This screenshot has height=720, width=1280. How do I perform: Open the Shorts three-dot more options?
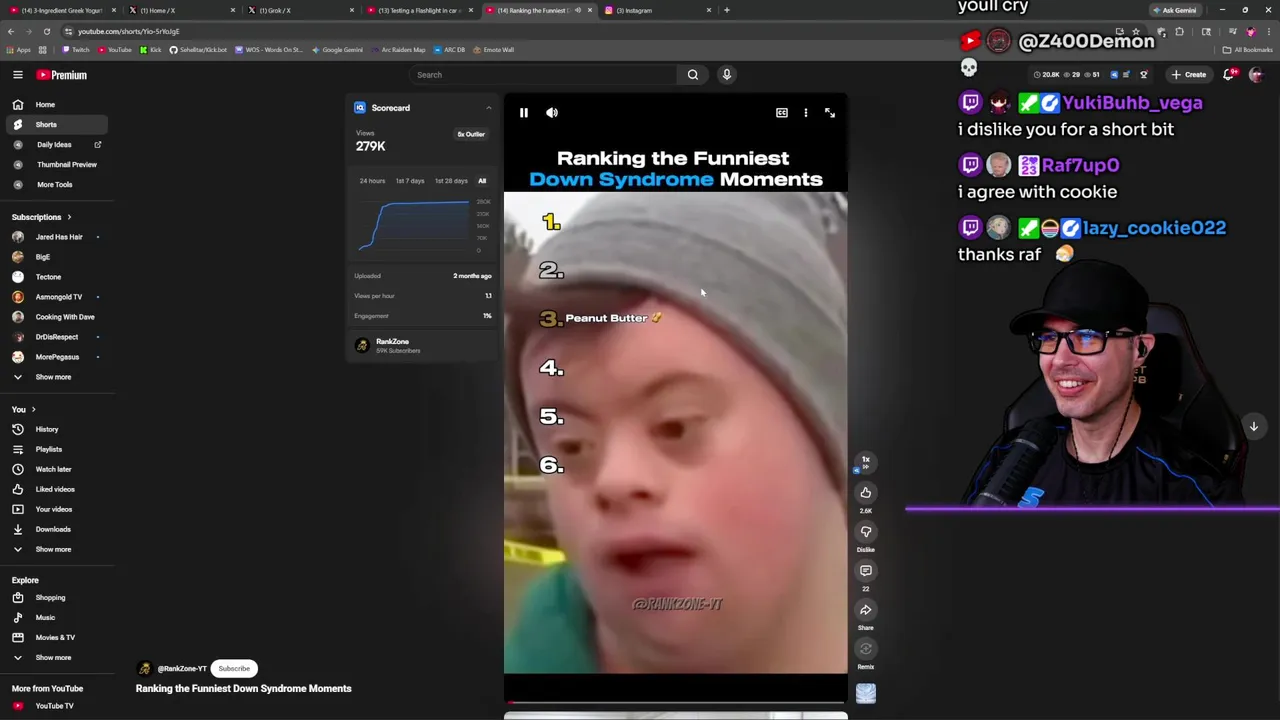(806, 113)
